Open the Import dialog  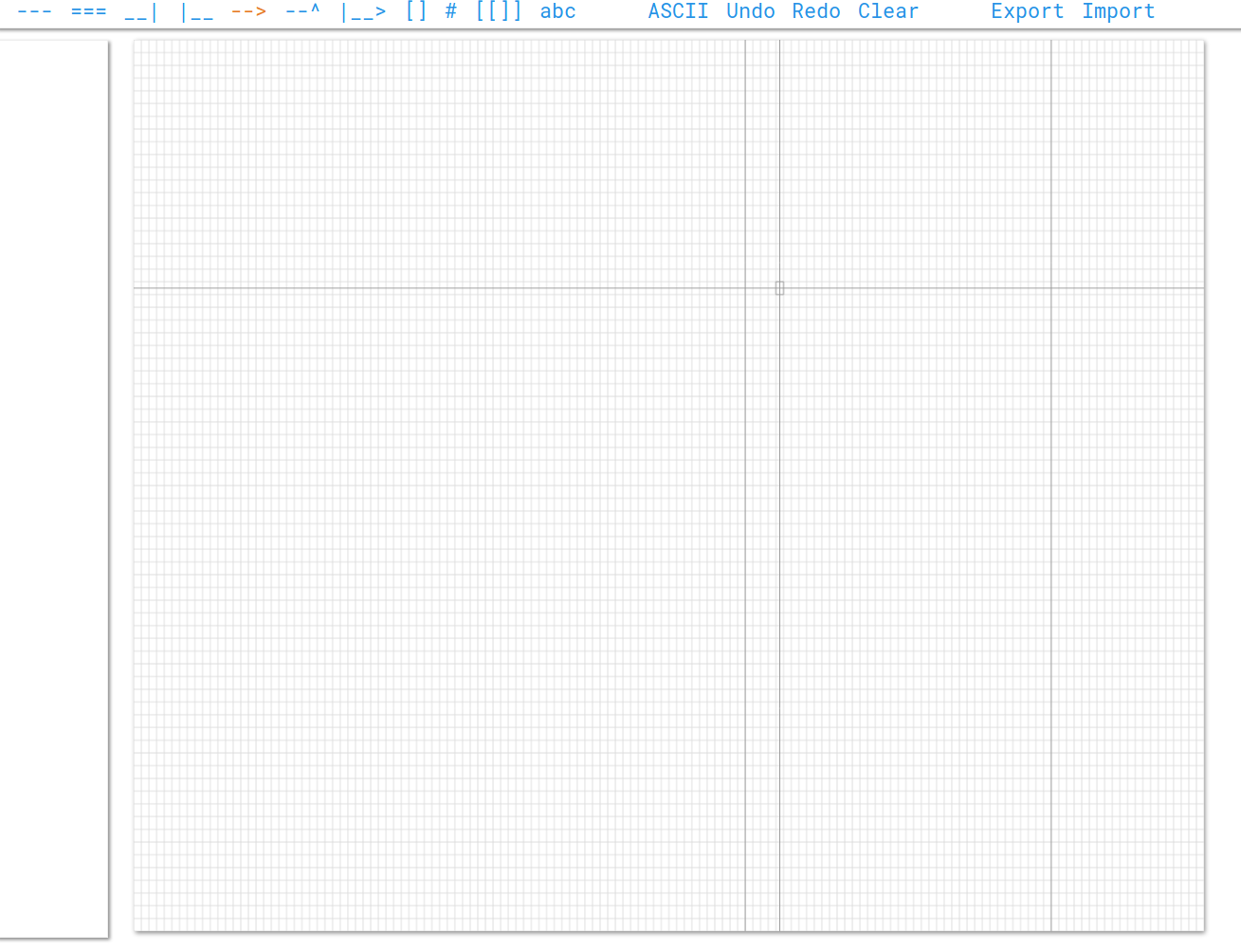(1119, 11)
